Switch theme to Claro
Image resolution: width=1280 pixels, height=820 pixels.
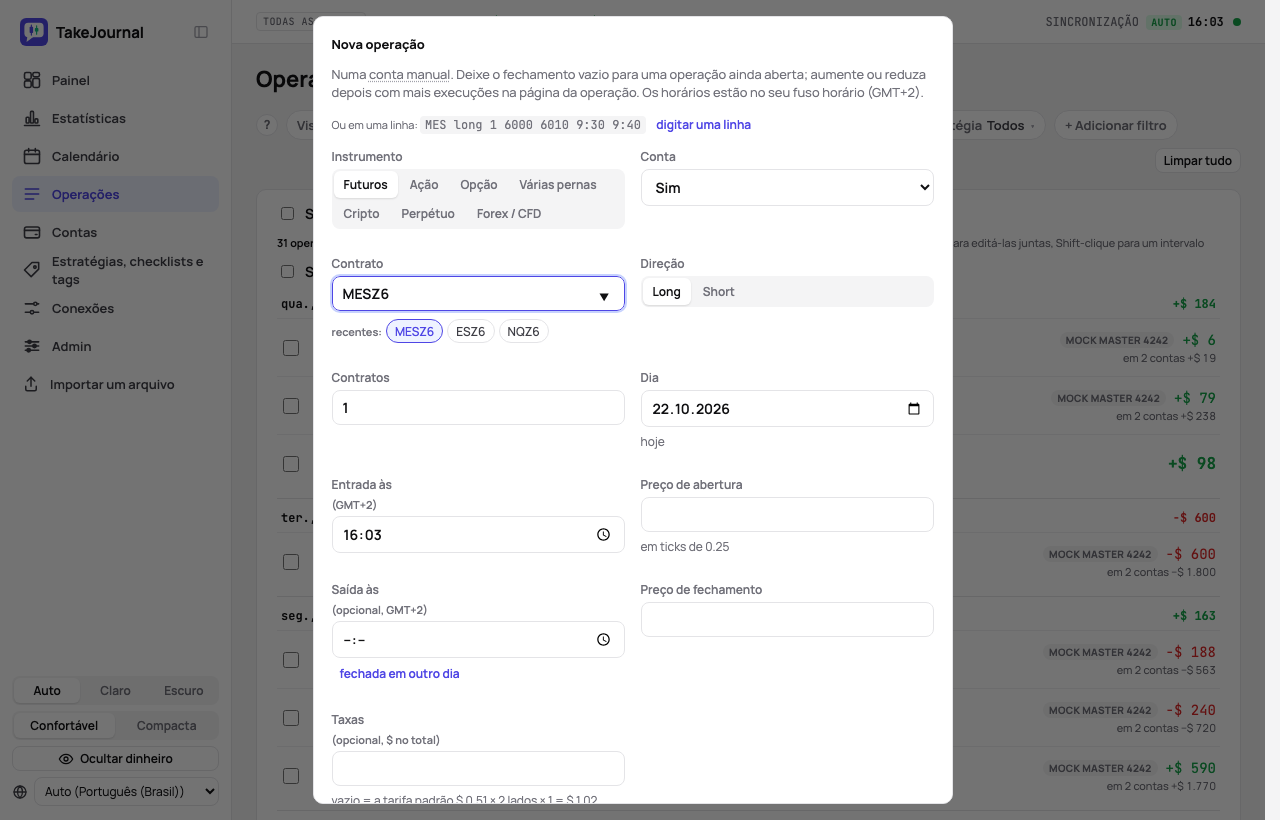[115, 691]
